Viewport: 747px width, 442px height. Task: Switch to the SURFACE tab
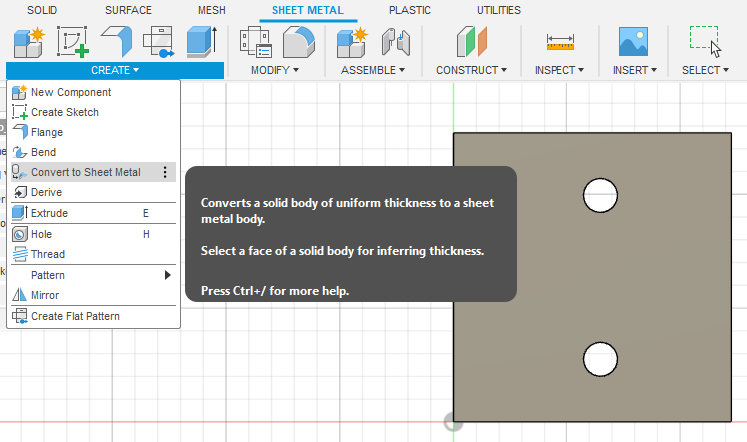tap(128, 10)
